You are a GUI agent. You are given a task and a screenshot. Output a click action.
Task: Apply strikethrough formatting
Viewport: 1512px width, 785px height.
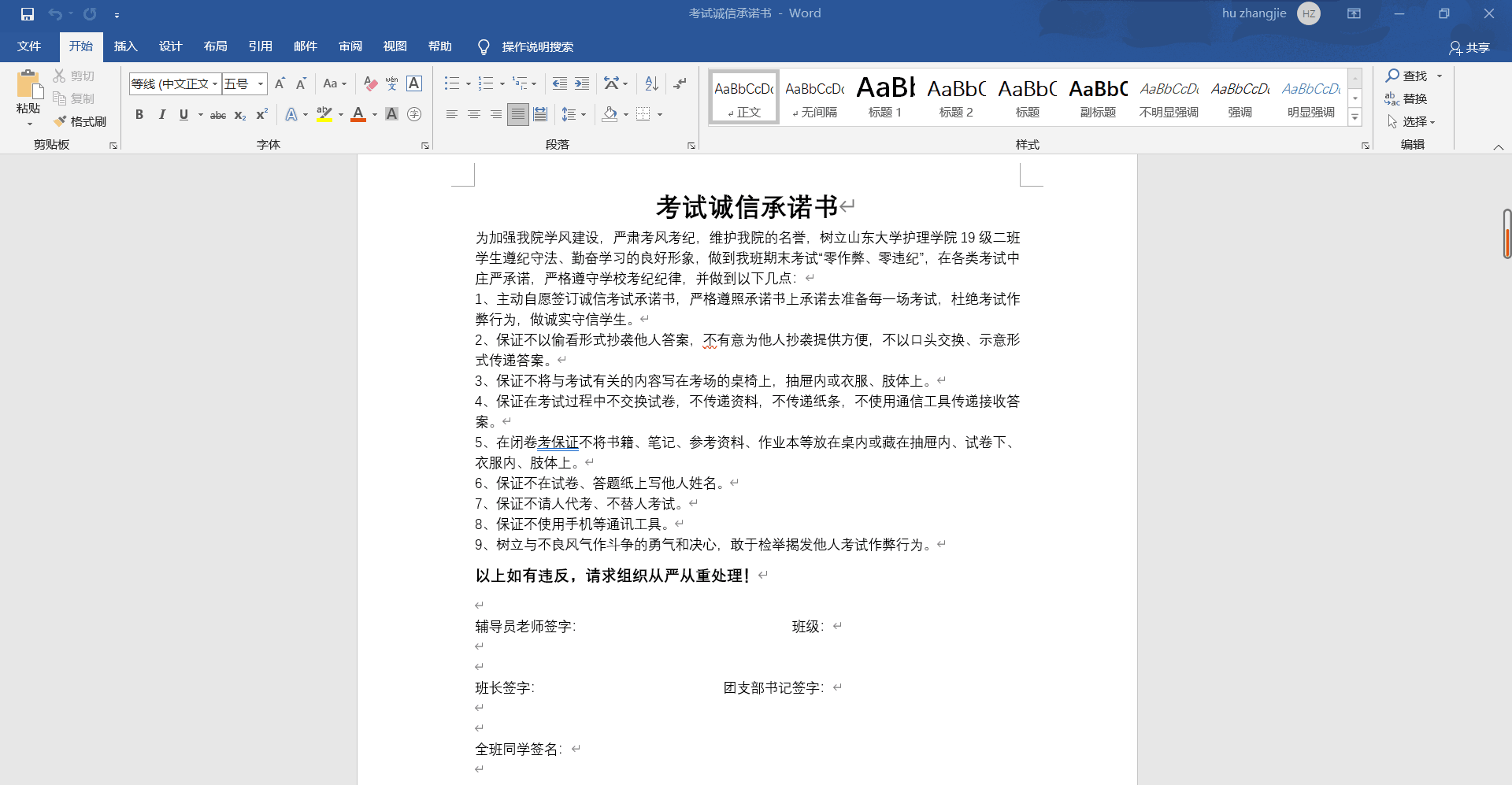[218, 115]
